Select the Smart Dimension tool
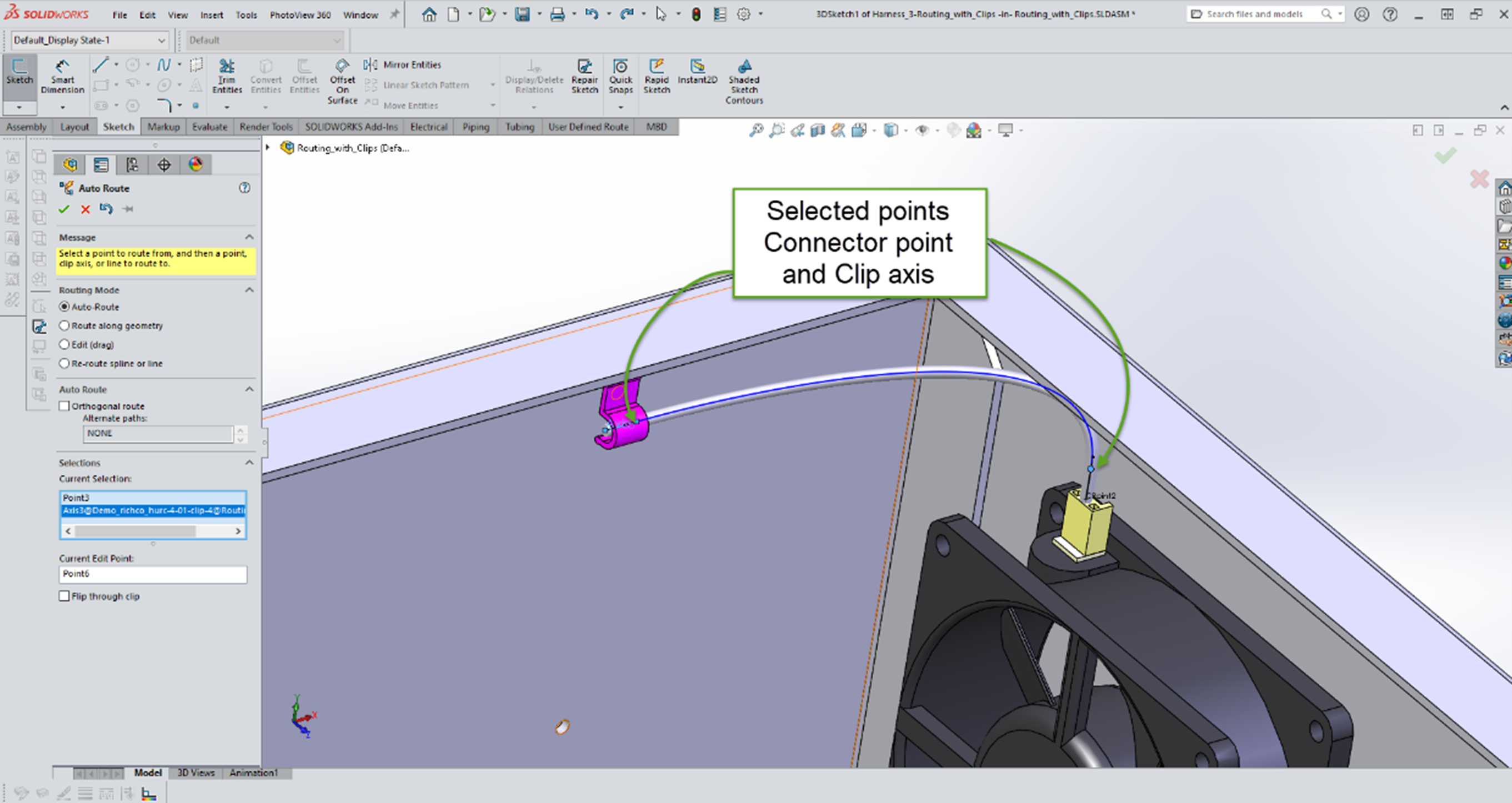This screenshot has width=1512, height=803. coord(62,76)
